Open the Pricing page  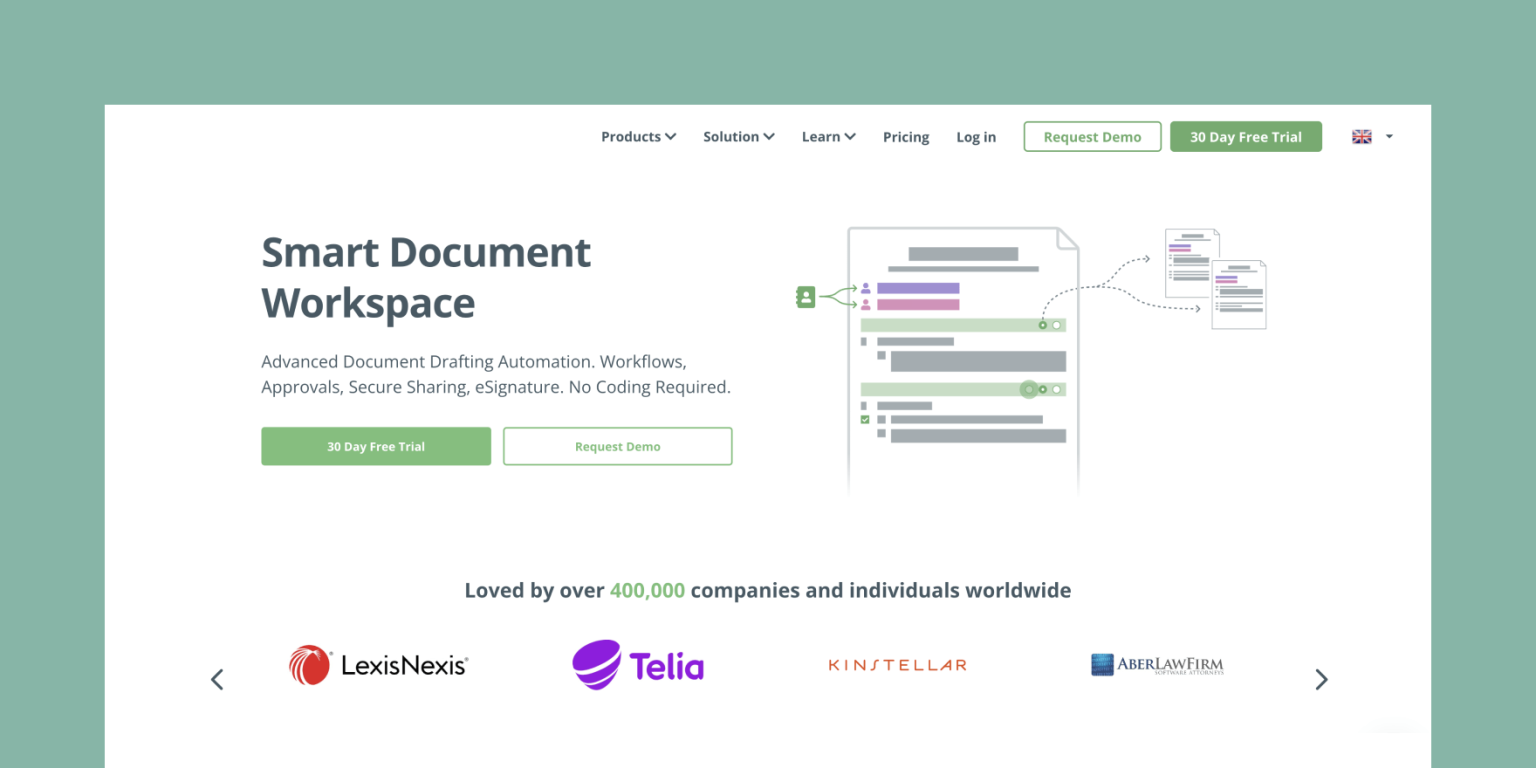click(905, 137)
